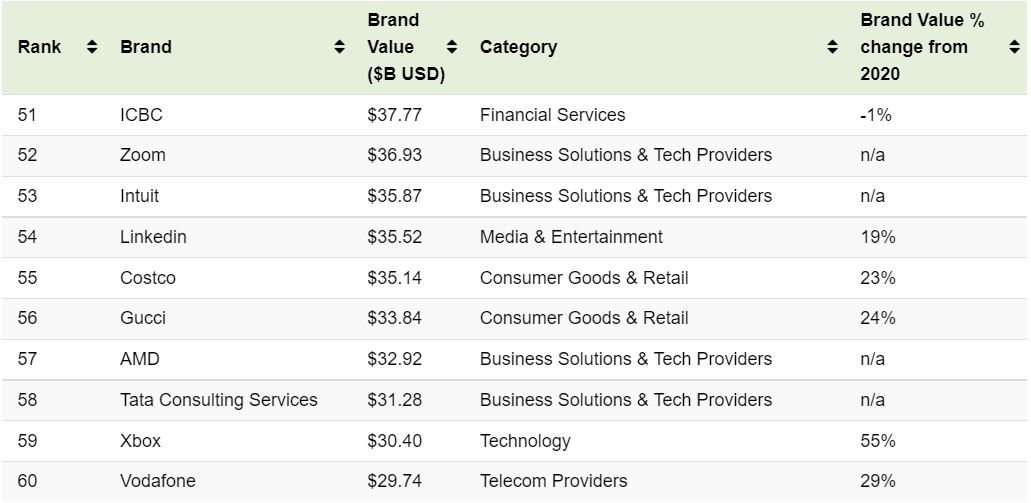Click the Linkedin brand name
This screenshot has width=1031, height=503.
(153, 237)
